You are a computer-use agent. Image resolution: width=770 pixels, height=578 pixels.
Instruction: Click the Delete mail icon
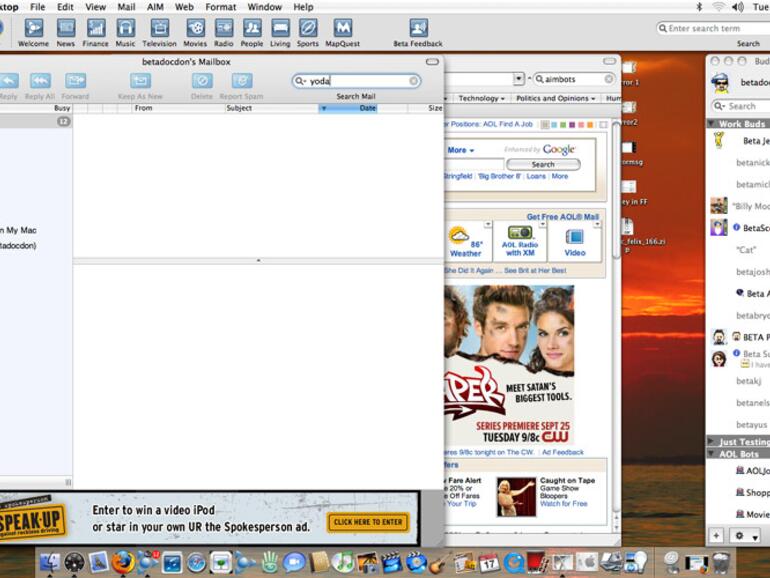pyautogui.click(x=202, y=81)
